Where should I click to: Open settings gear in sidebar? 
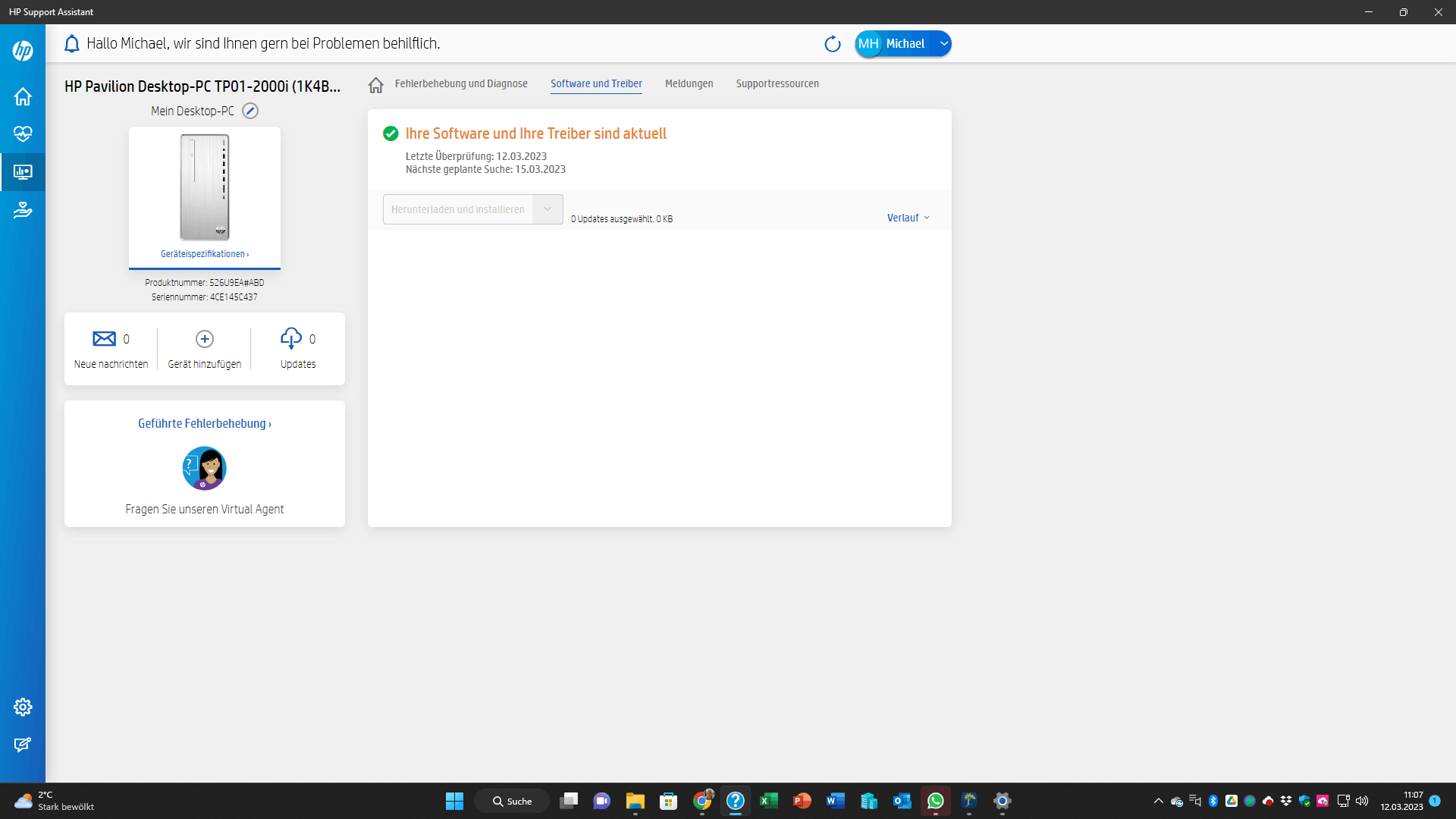click(x=23, y=707)
